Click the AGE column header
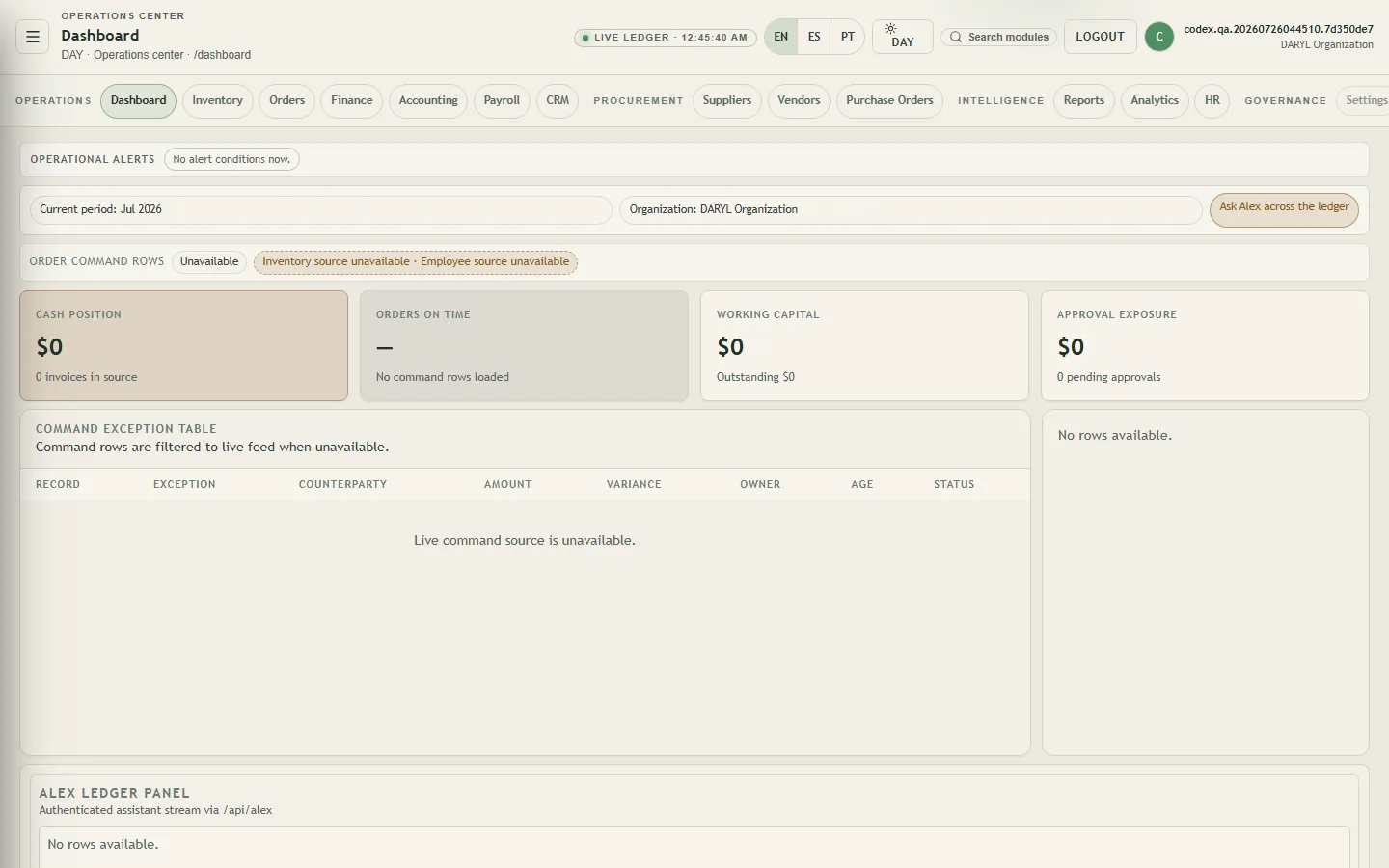The width and height of the screenshot is (1389, 868). coord(862,484)
